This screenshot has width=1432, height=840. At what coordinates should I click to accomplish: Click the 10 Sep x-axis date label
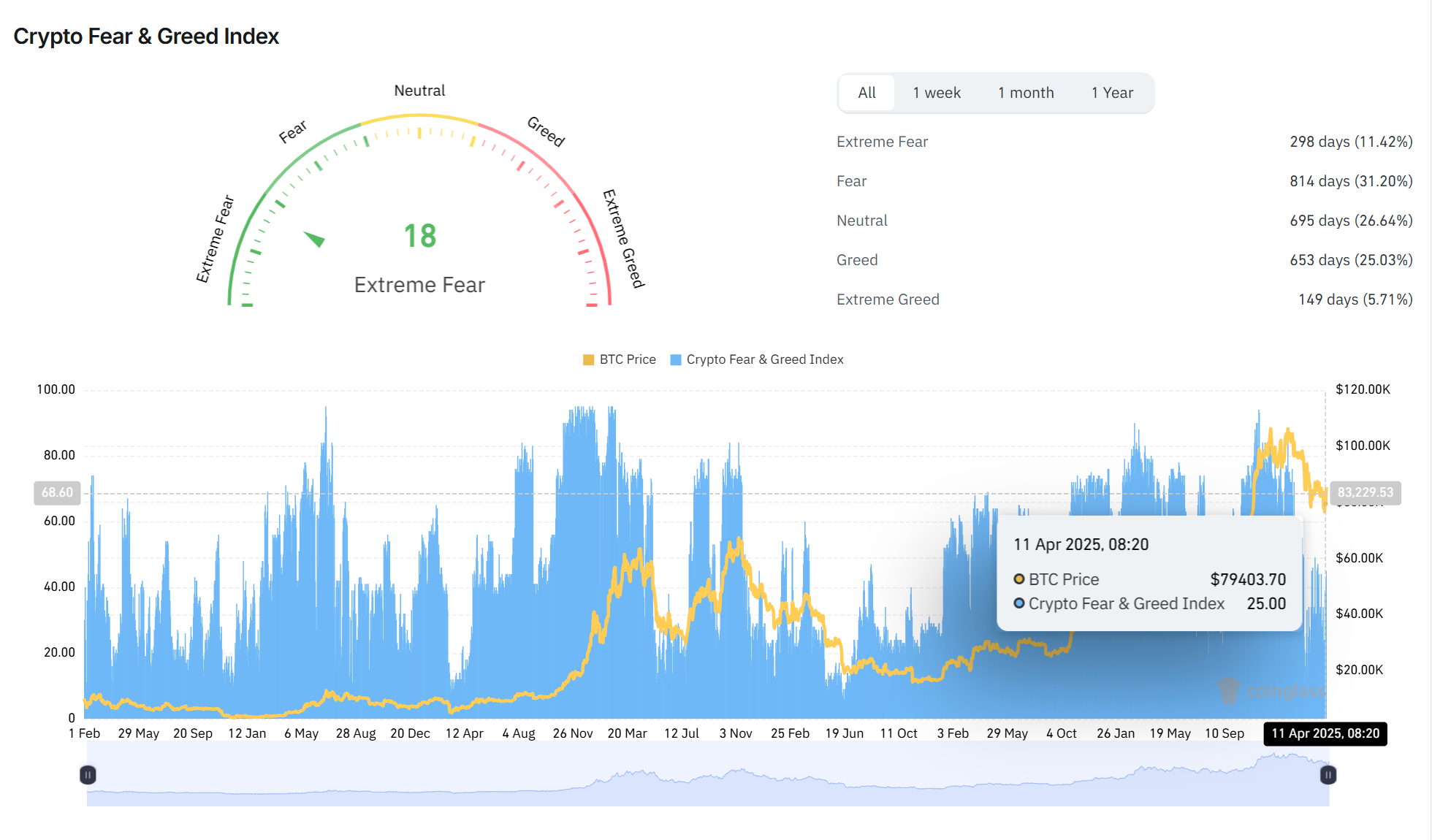coord(1225,733)
